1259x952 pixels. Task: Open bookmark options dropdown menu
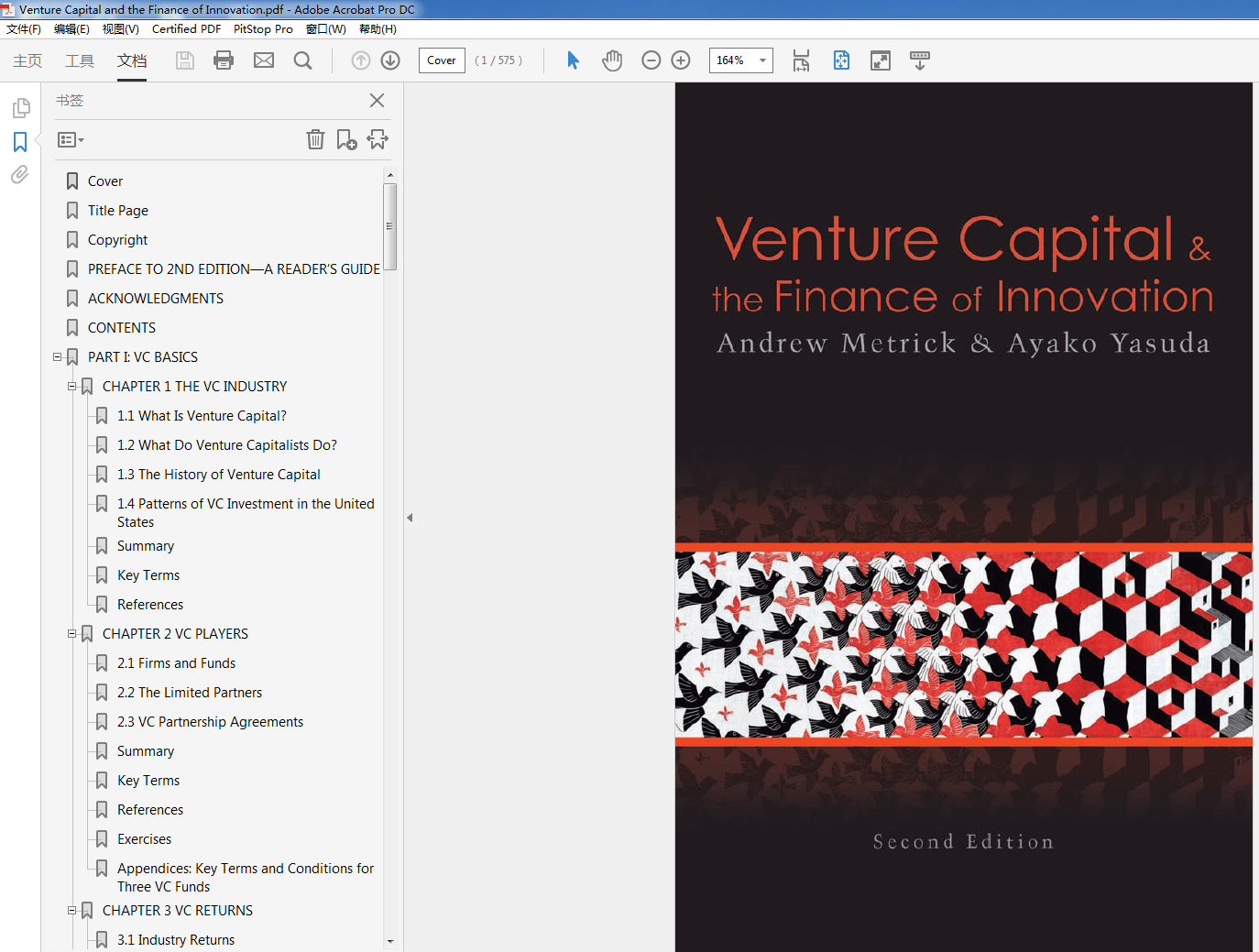click(x=71, y=140)
